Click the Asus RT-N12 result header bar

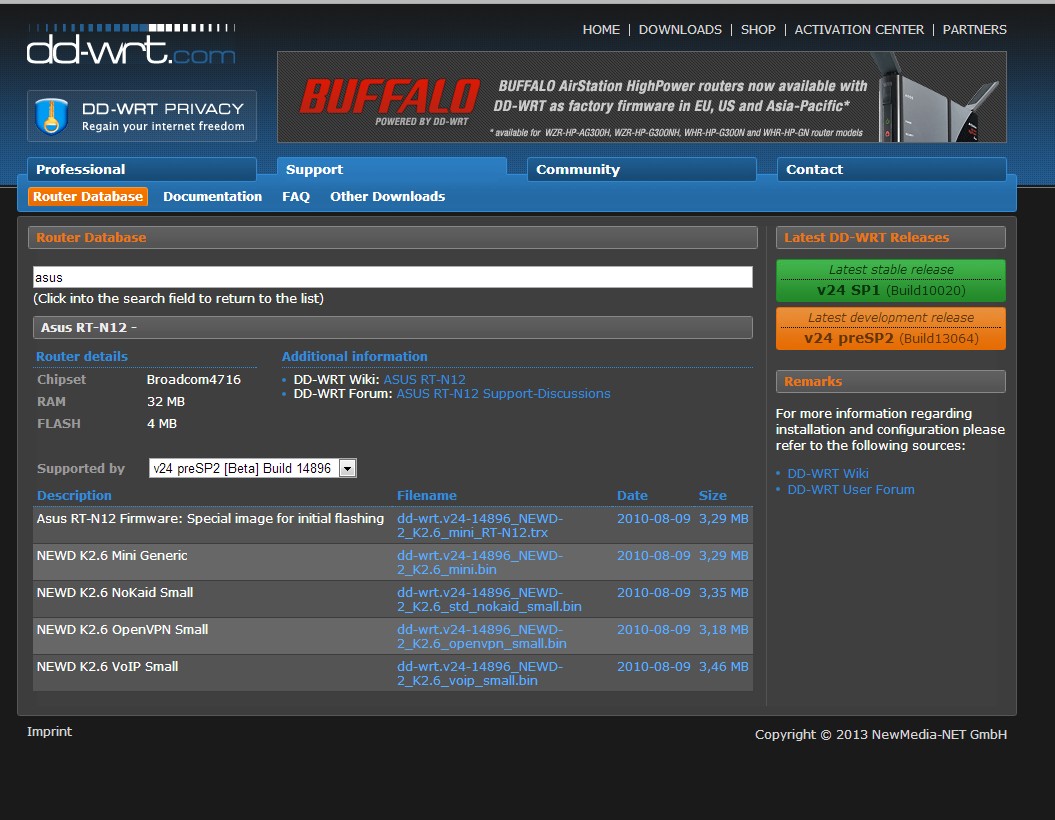[x=392, y=328]
